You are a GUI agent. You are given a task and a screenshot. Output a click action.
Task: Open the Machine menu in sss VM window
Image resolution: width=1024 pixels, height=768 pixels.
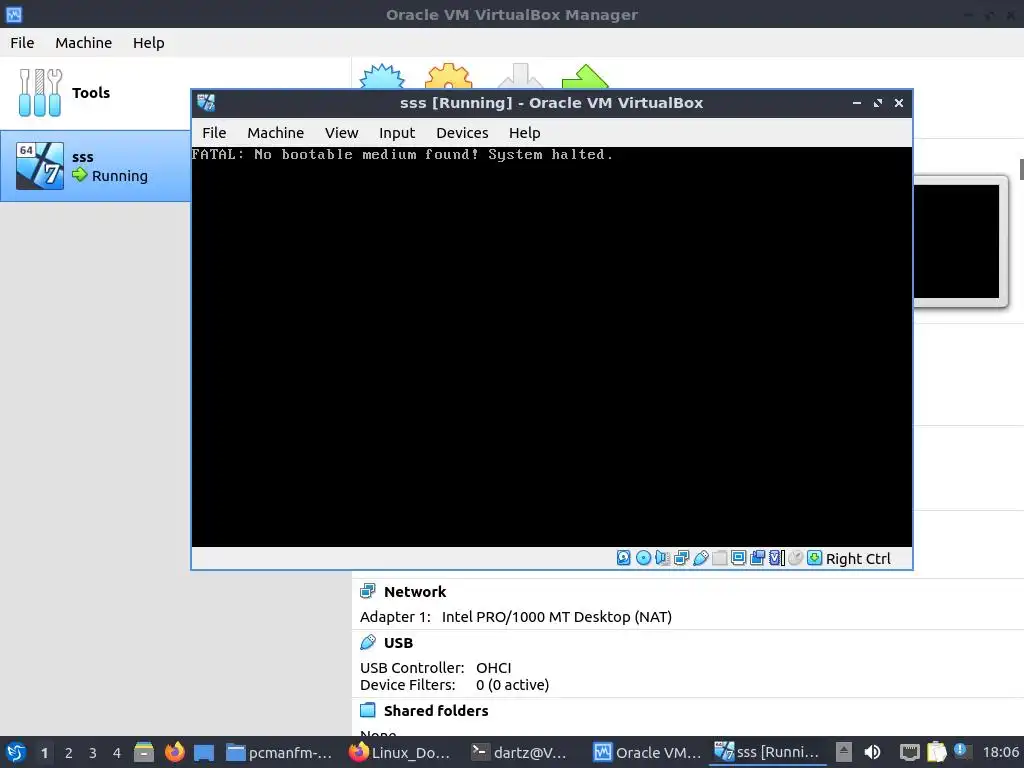coord(276,133)
